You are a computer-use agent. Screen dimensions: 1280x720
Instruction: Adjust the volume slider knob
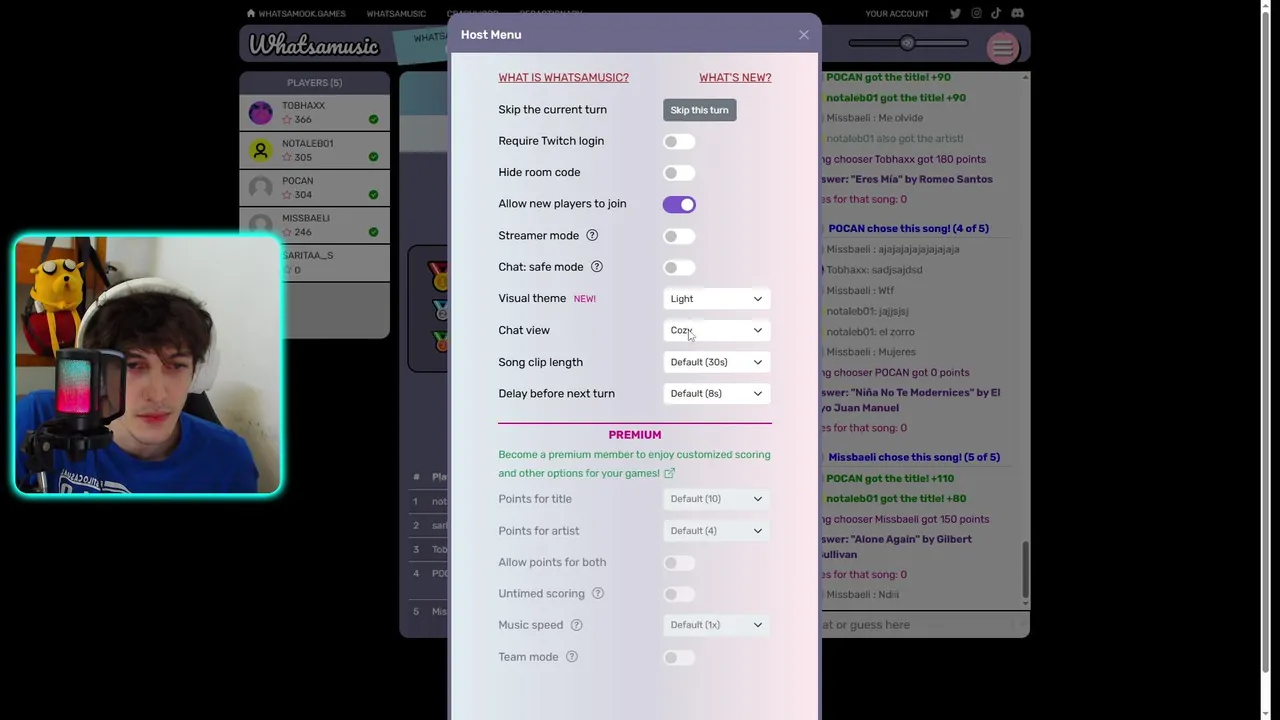click(x=907, y=43)
